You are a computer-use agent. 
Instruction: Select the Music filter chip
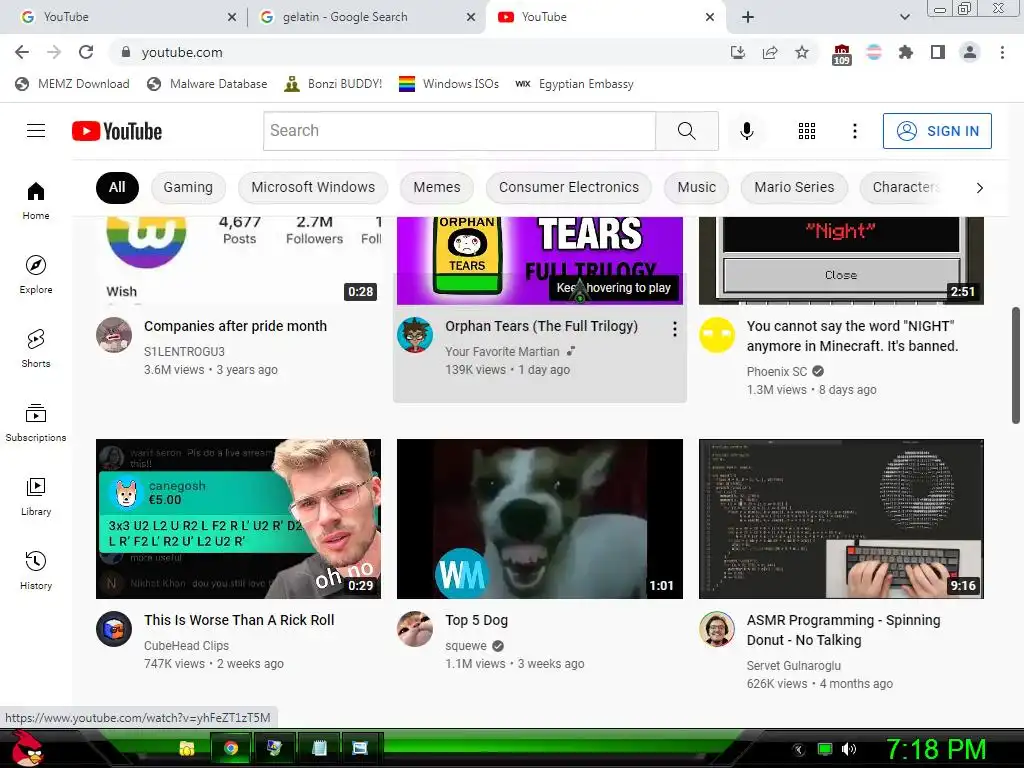(697, 187)
